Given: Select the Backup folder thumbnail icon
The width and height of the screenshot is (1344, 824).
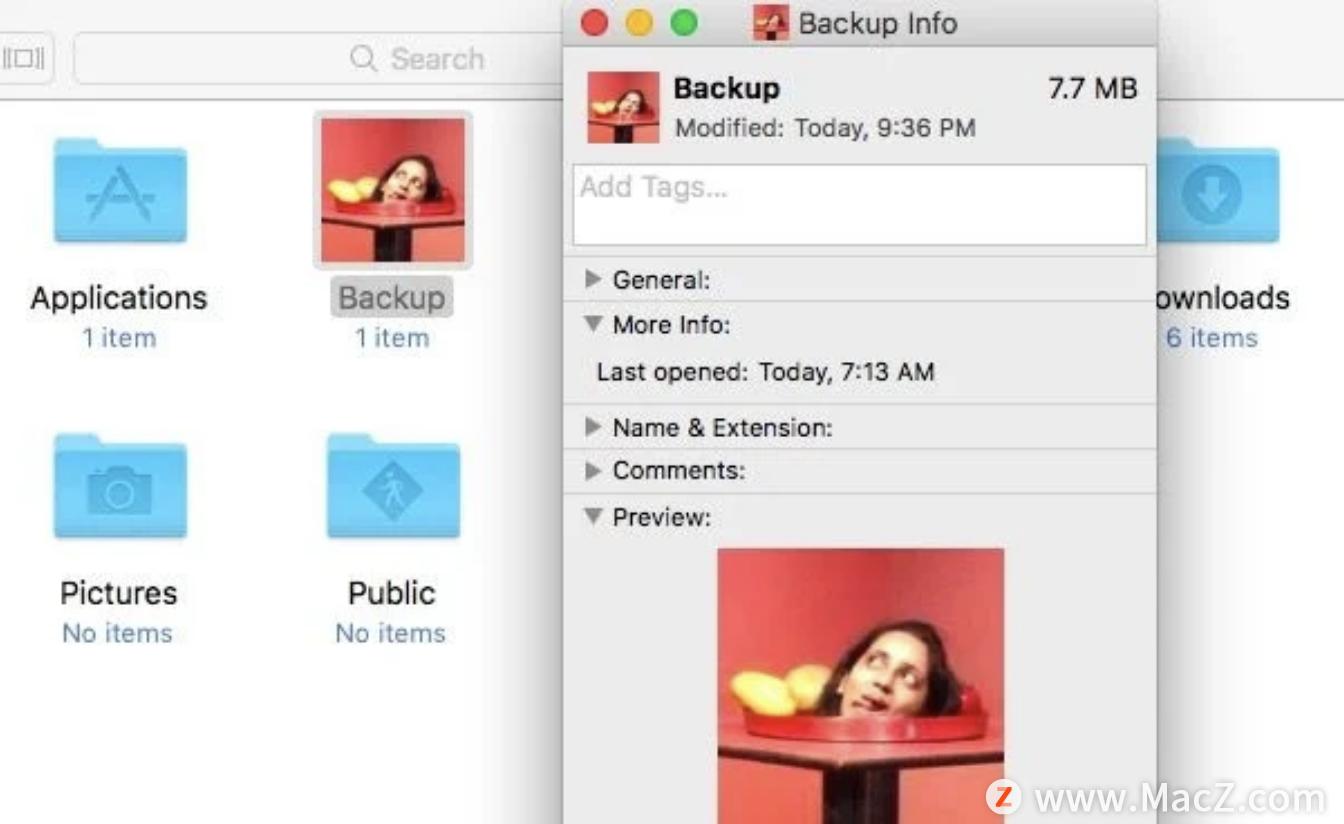Looking at the screenshot, I should pyautogui.click(x=392, y=190).
